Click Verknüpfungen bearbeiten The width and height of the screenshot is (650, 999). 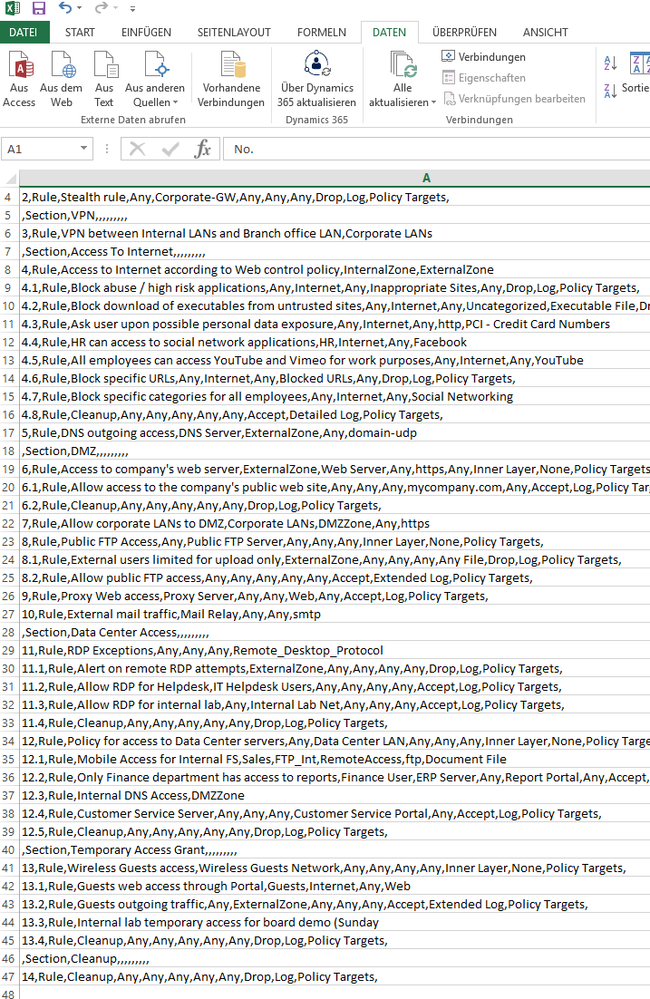pos(514,99)
